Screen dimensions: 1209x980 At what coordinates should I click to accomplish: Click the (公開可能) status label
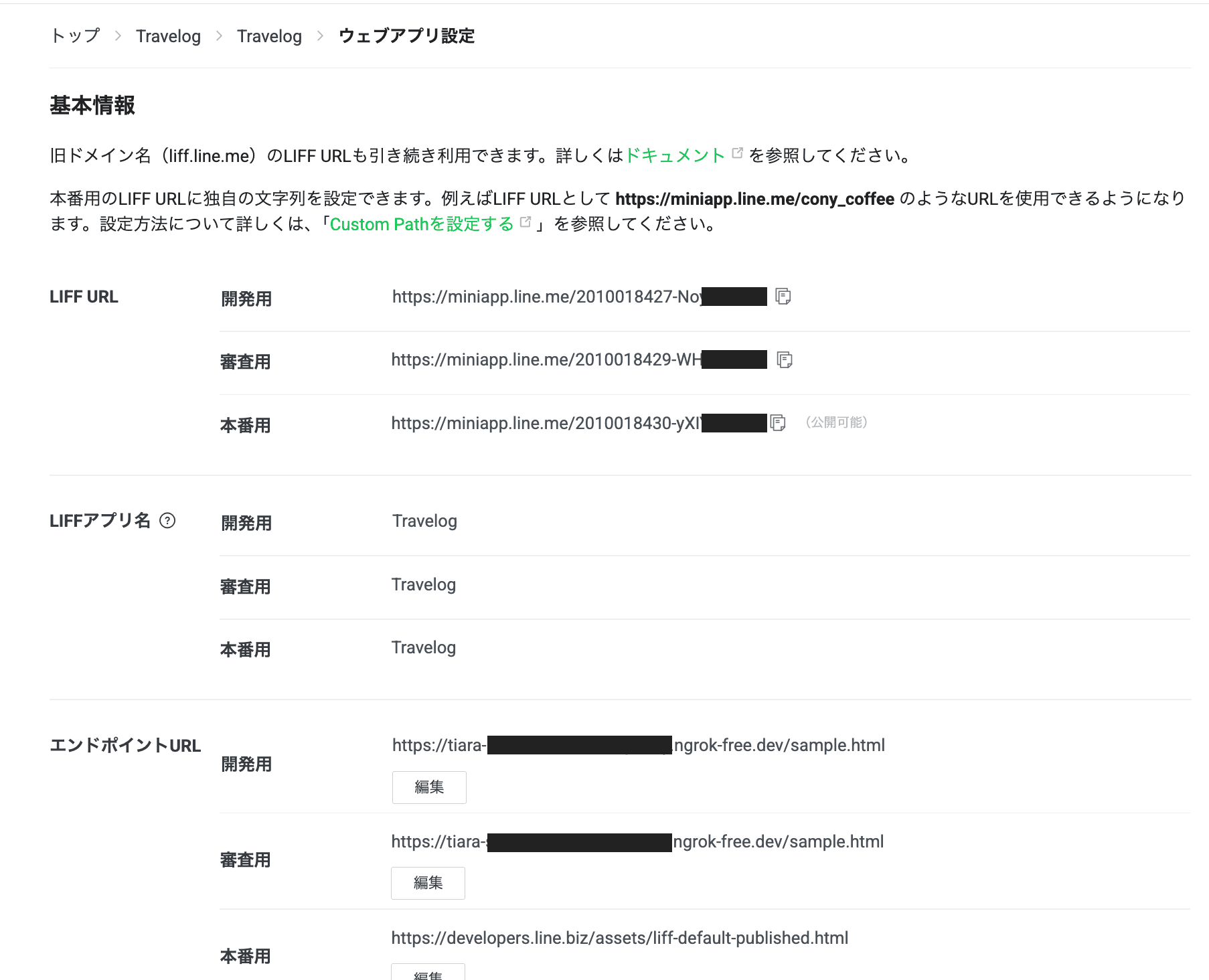[837, 422]
